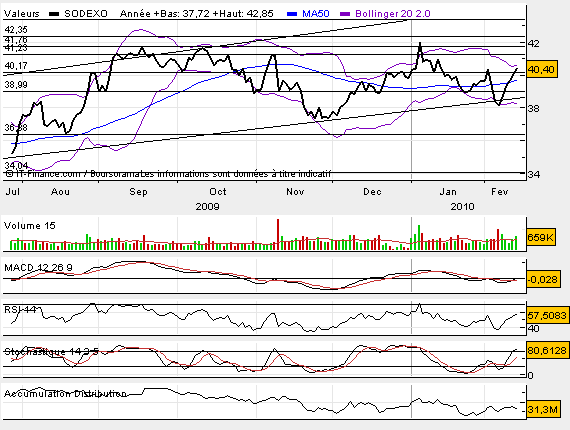Click the '2010' year label
The width and height of the screenshot is (570, 430).
coord(462,207)
